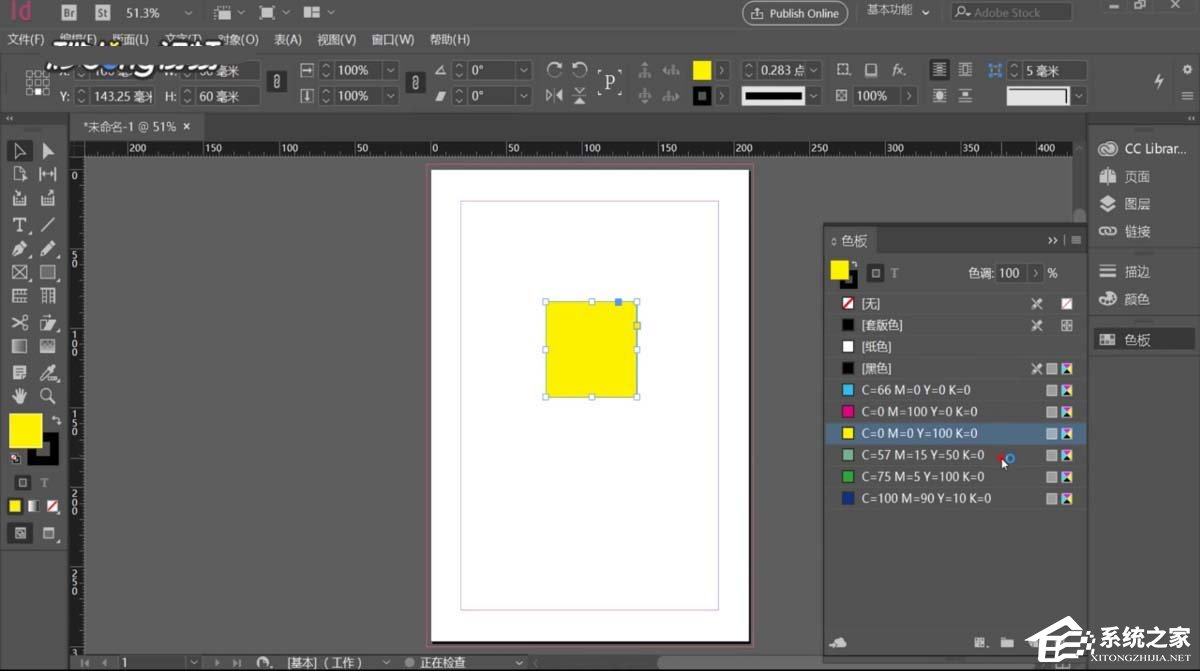Open the zoom level 51.3% dropdown
Viewport: 1200px width, 671px height.
click(x=190, y=13)
